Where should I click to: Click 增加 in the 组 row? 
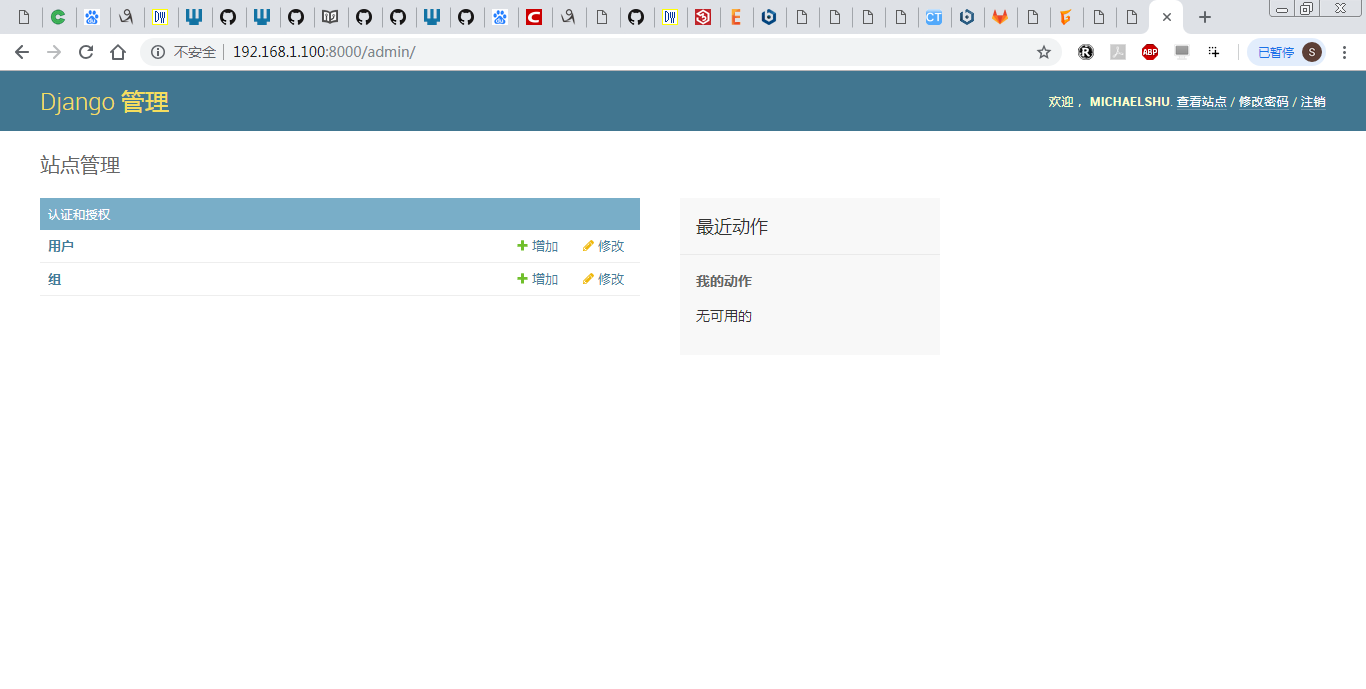point(538,279)
